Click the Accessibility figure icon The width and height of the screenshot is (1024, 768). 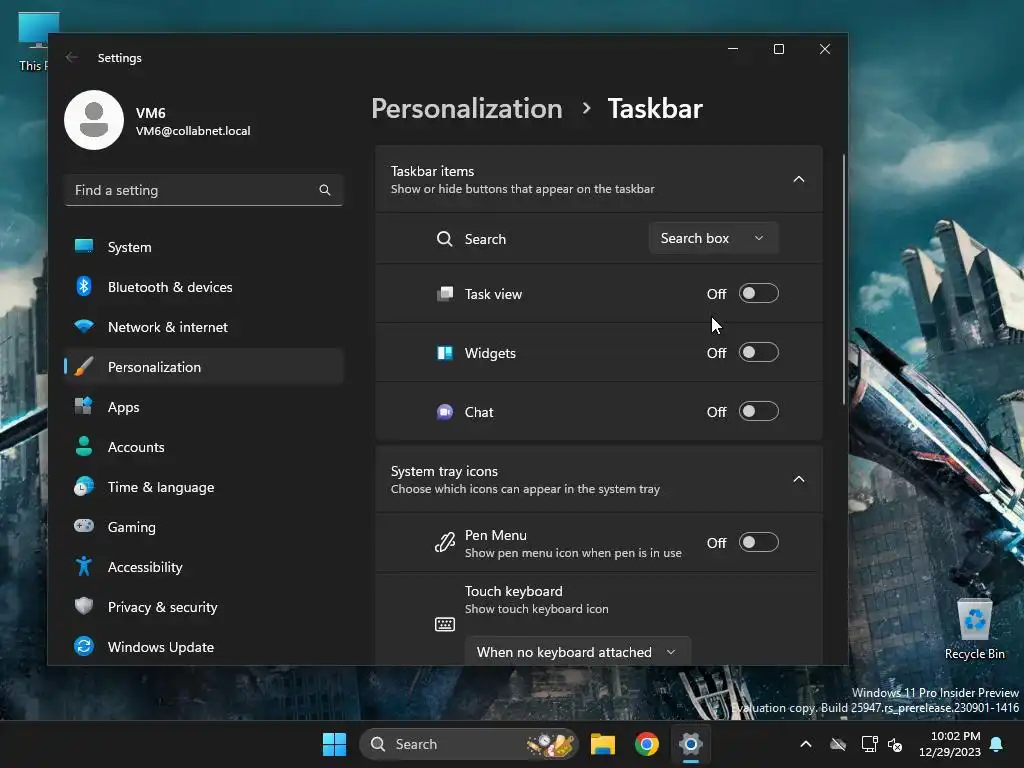[84, 566]
